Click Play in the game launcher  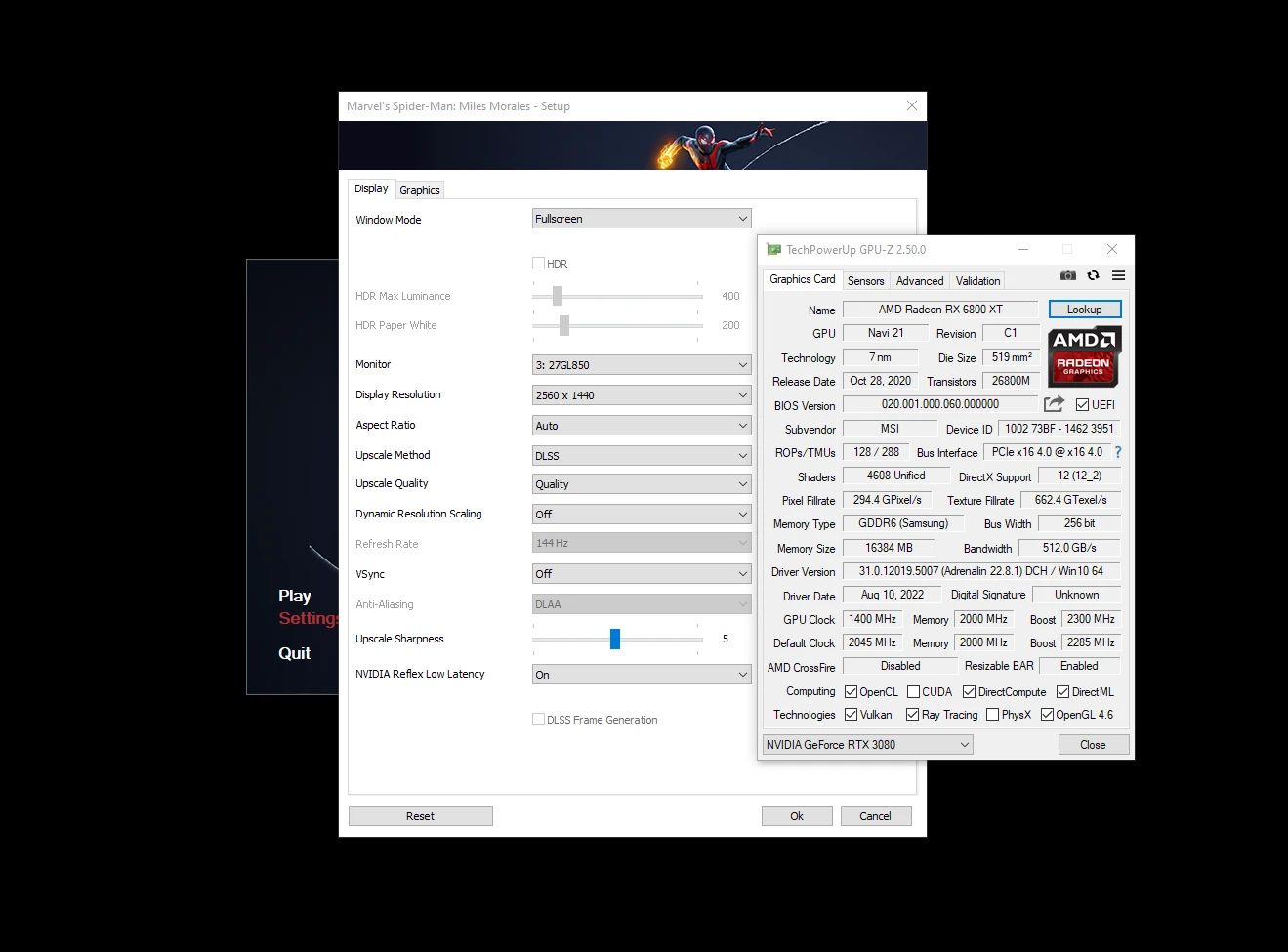(295, 596)
